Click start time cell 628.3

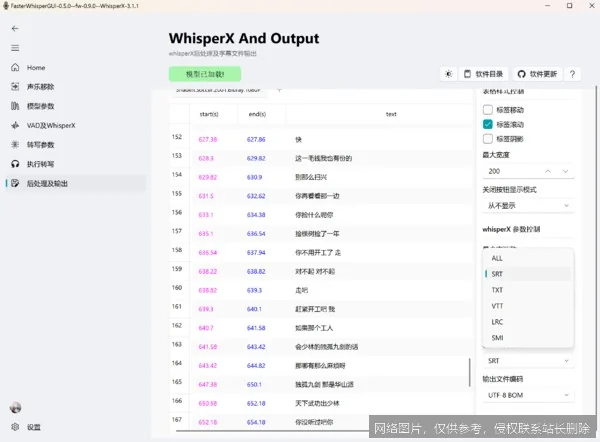click(206, 158)
